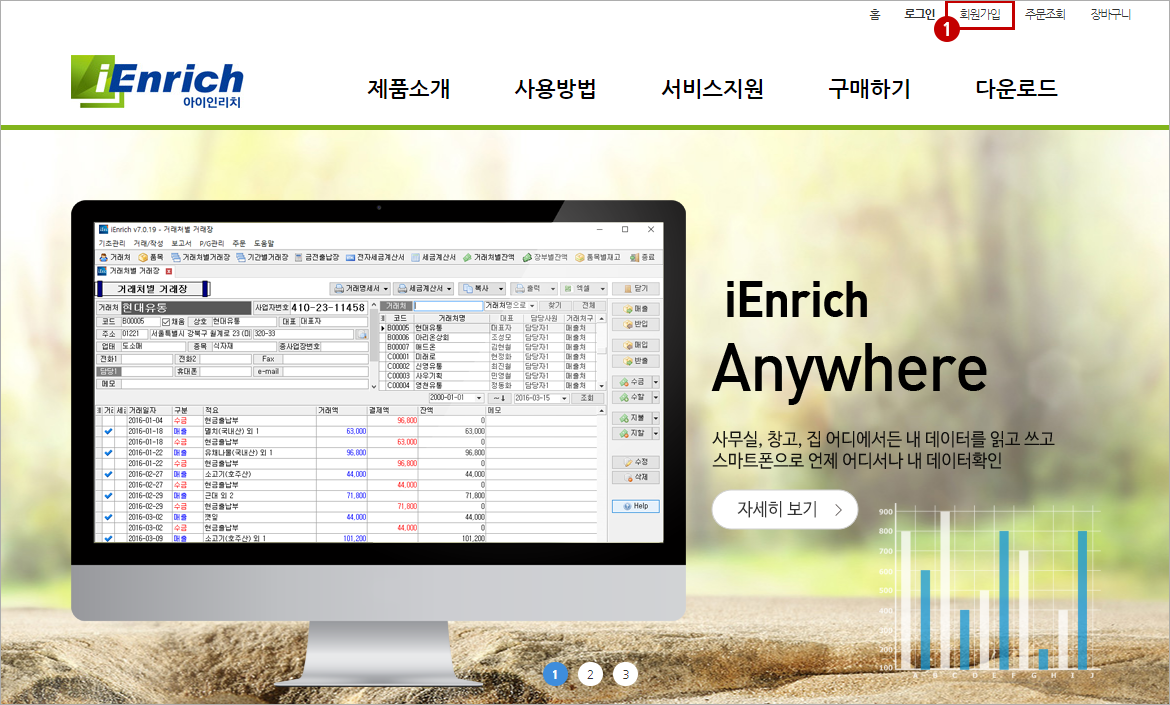Image resolution: width=1170 pixels, height=705 pixels.
Task: Open 기초관리 menu in app
Action: 112,244
